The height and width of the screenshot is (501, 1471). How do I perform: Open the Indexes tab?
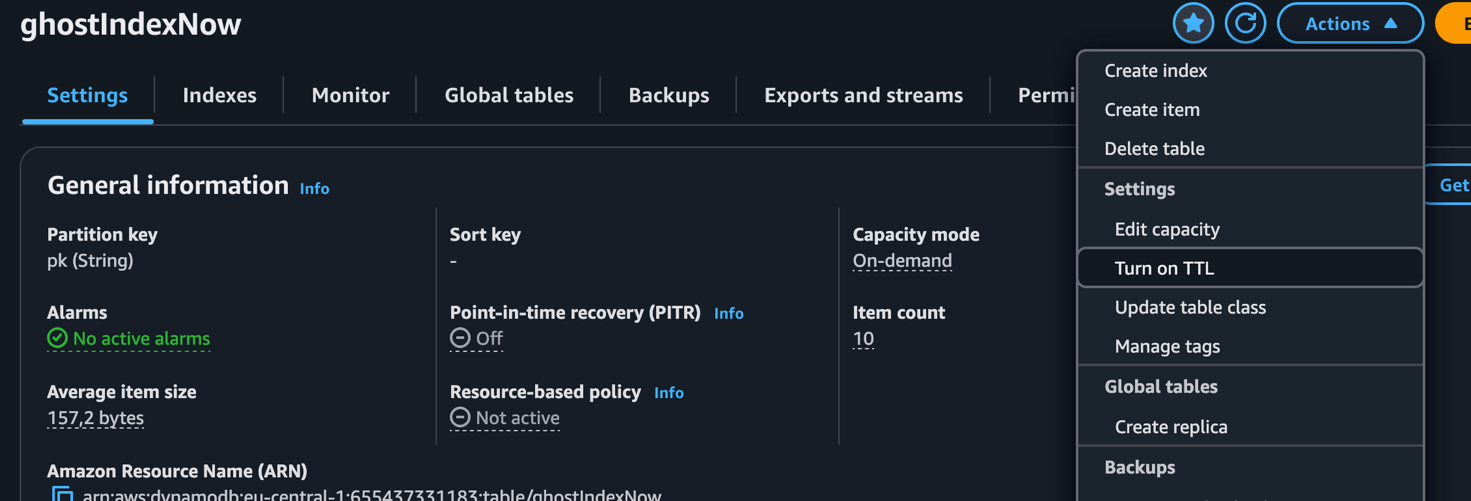[x=219, y=95]
